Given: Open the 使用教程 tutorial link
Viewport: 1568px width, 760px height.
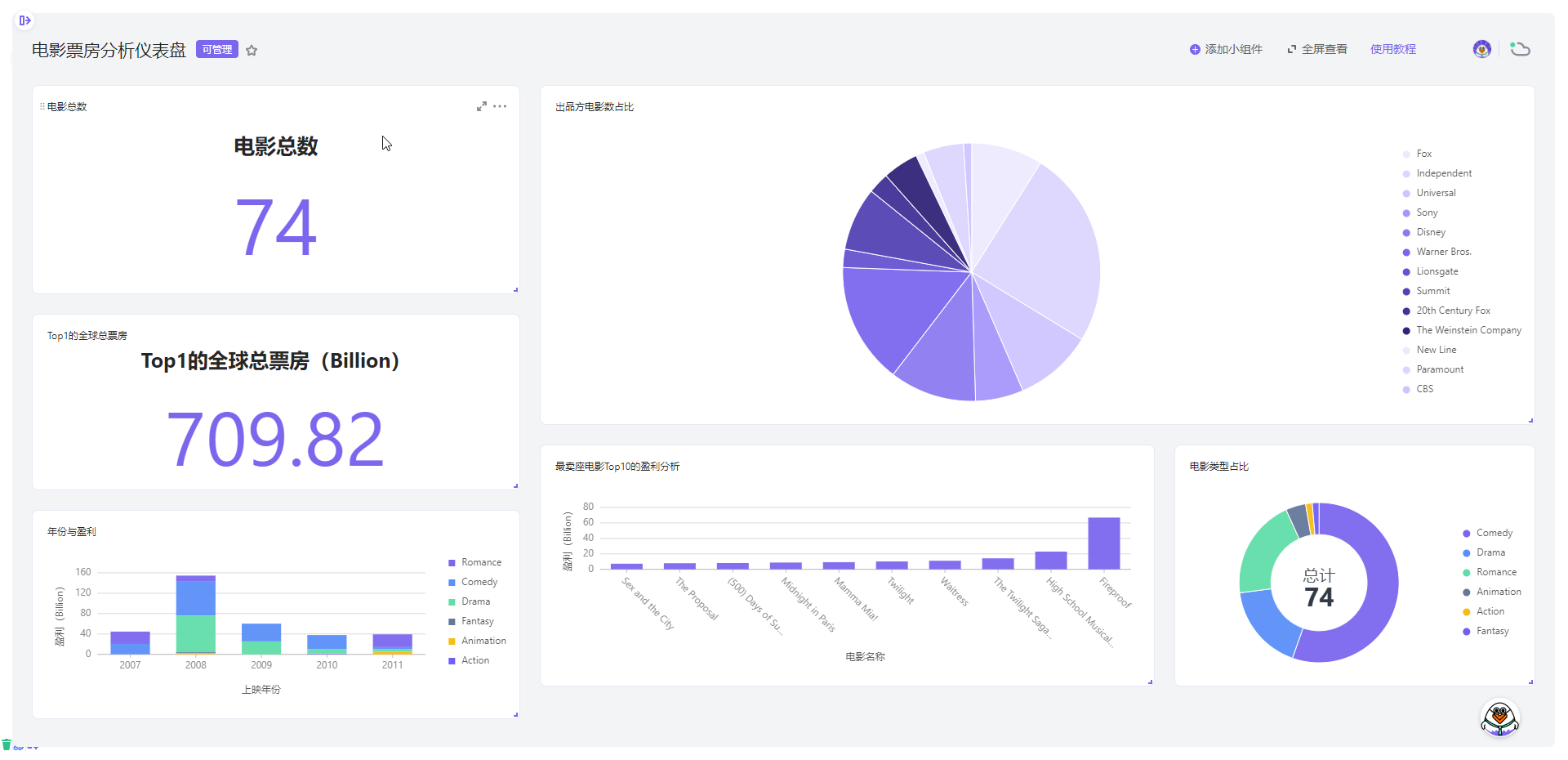Looking at the screenshot, I should coord(1392,49).
